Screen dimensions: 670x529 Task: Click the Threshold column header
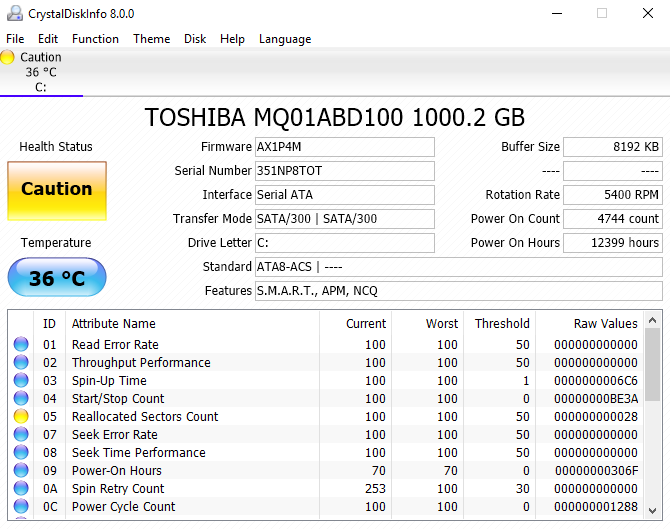500,323
